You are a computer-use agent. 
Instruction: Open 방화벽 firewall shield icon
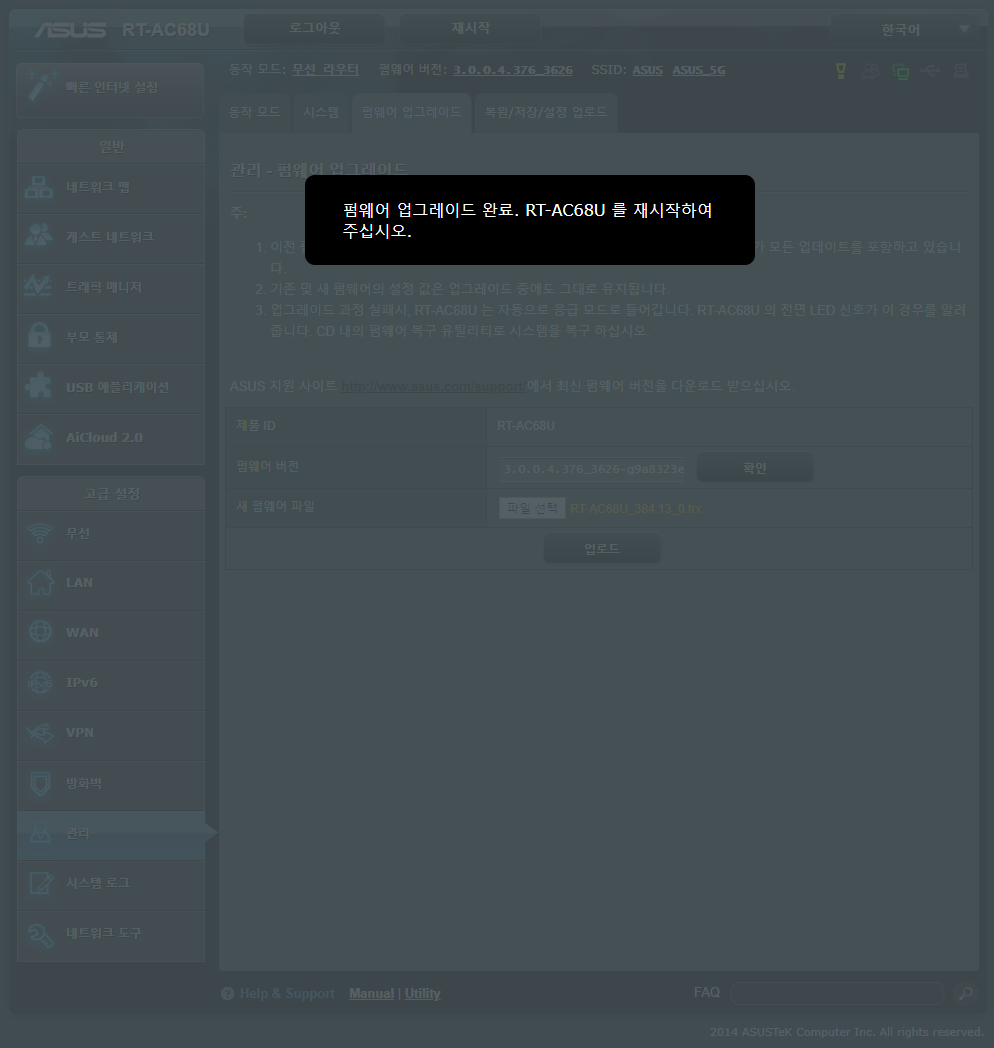(x=40, y=783)
